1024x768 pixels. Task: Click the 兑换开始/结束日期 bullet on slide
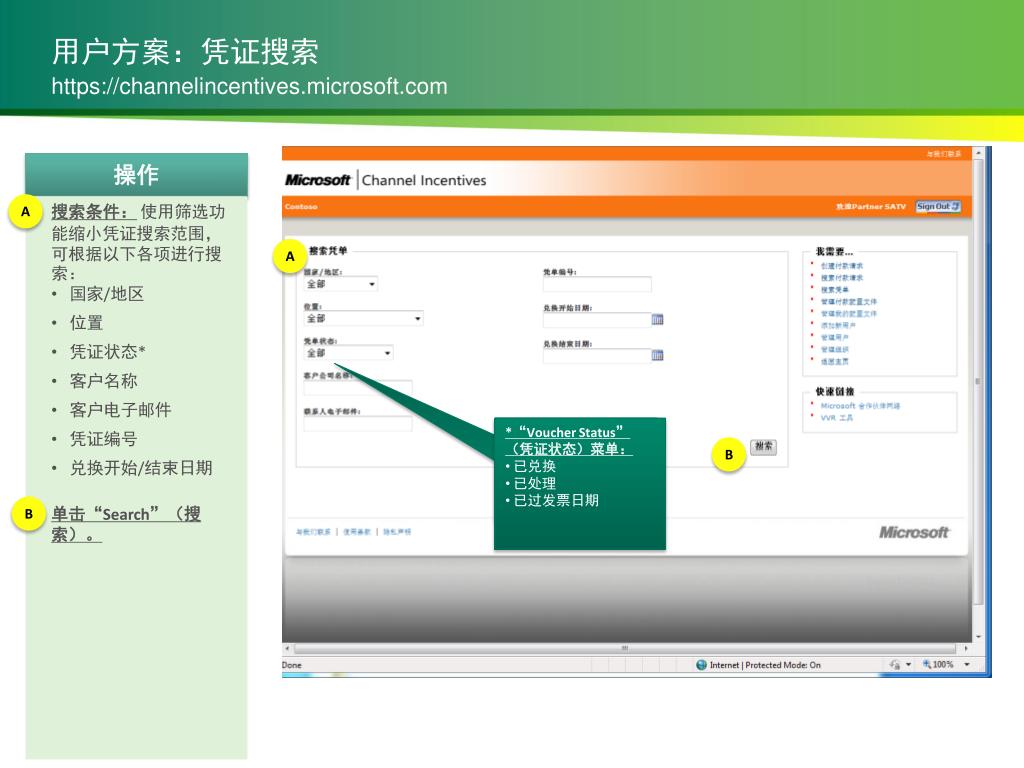point(141,468)
